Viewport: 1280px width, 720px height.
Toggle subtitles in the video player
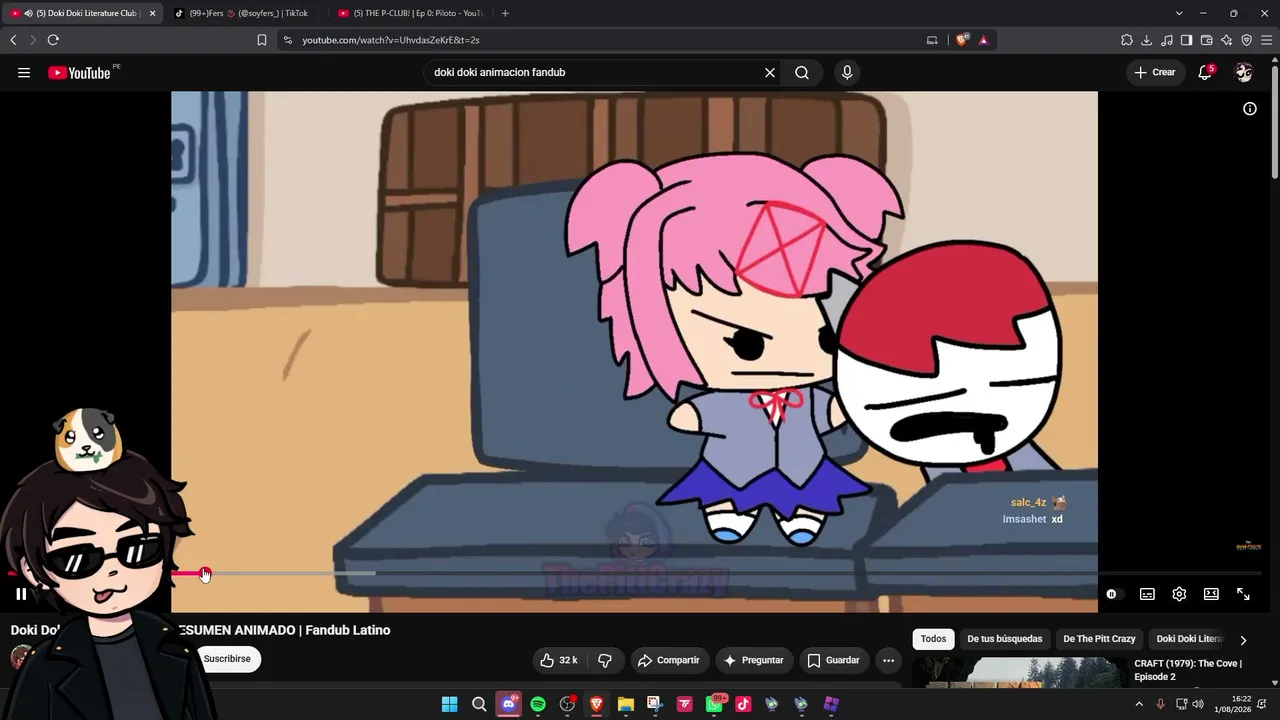(x=1147, y=594)
